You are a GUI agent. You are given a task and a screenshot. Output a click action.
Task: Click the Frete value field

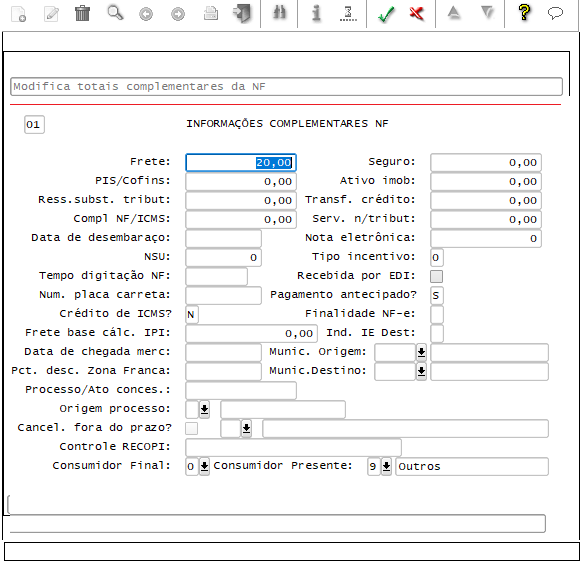pos(241,163)
